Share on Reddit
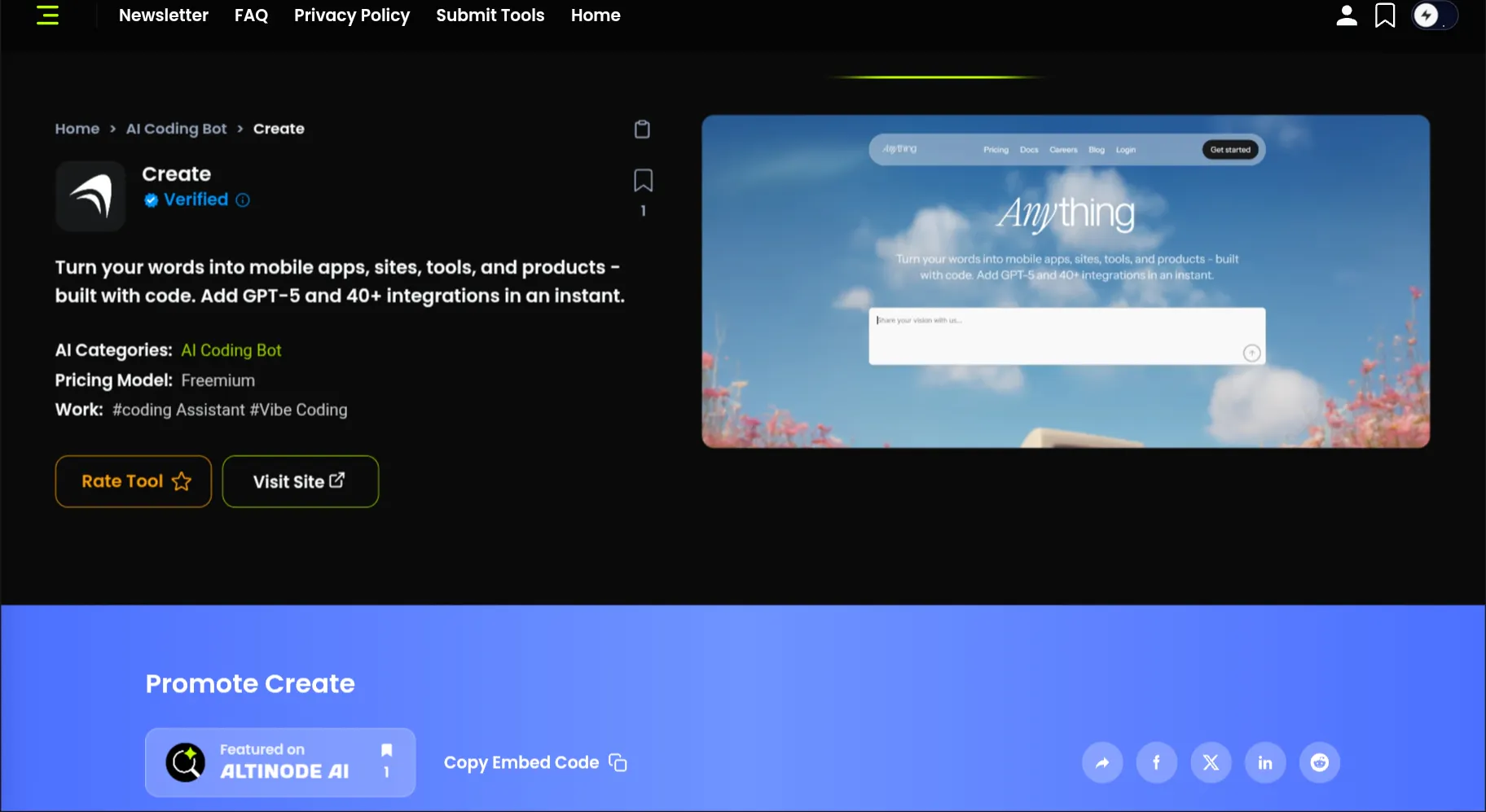The image size is (1486, 812). tap(1320, 762)
